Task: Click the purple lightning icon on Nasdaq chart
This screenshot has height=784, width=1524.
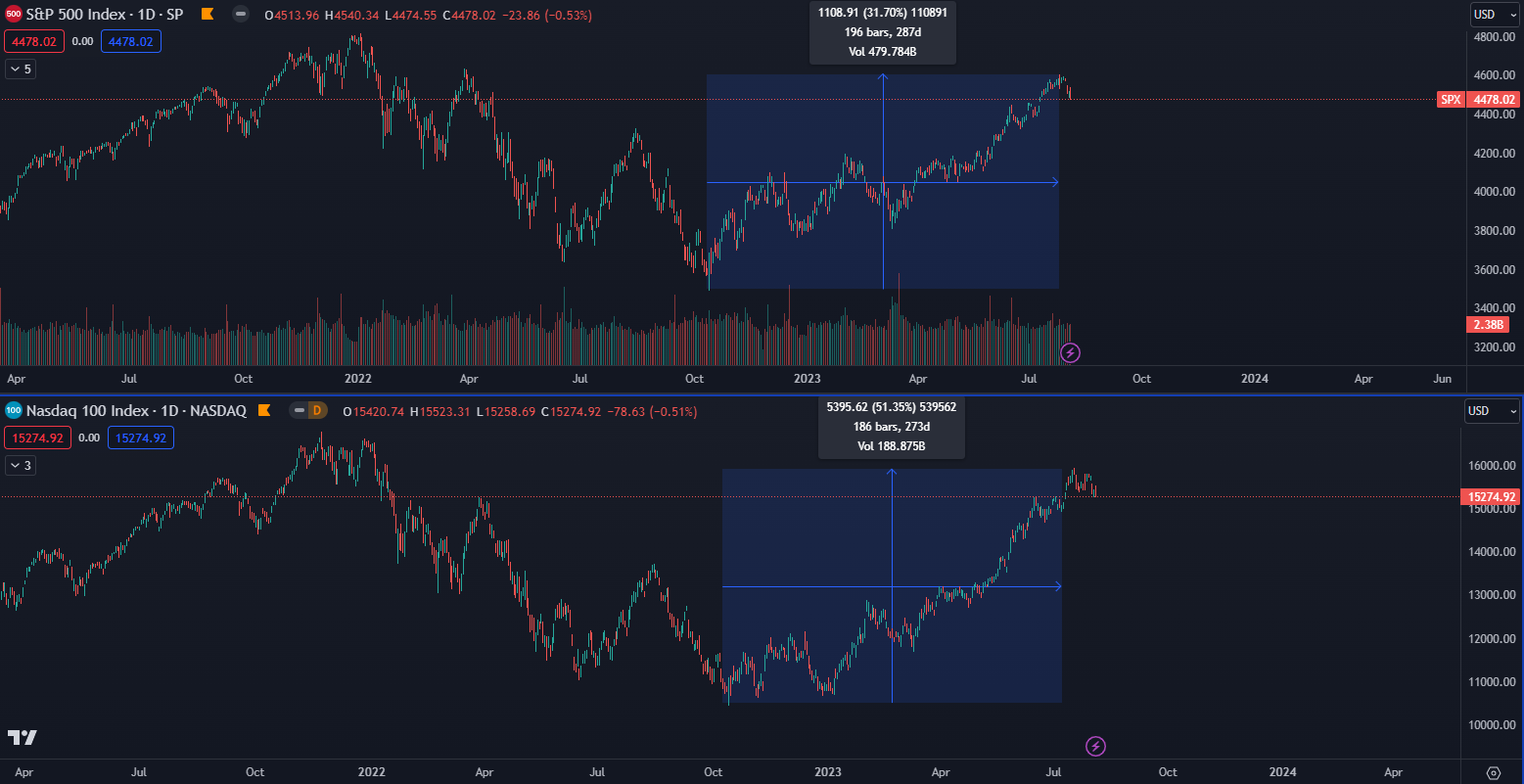Action: 1095,747
